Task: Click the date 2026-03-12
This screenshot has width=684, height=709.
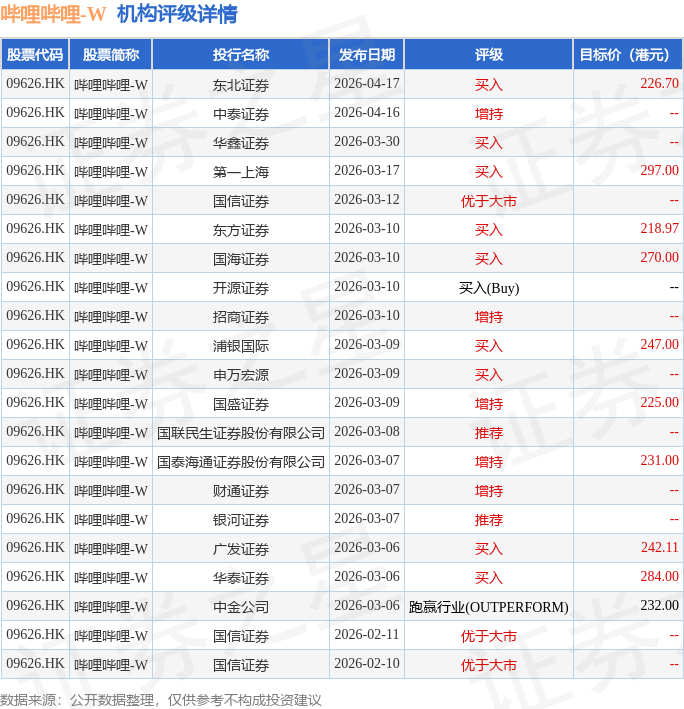Action: point(367,199)
